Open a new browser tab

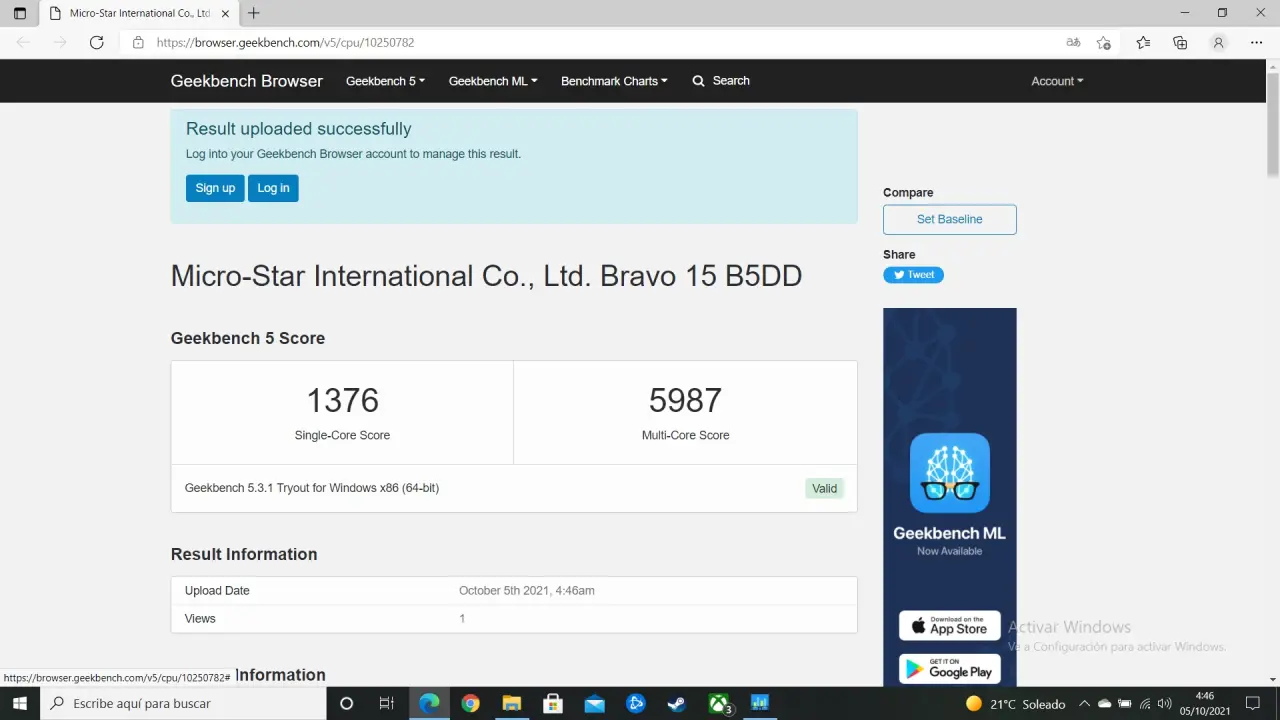(x=254, y=13)
